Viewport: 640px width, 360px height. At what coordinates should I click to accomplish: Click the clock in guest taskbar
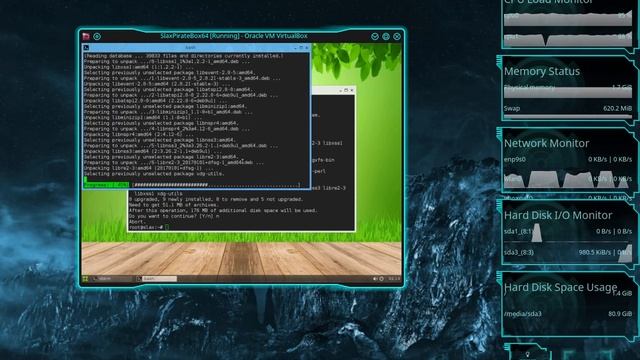[x=394, y=279]
